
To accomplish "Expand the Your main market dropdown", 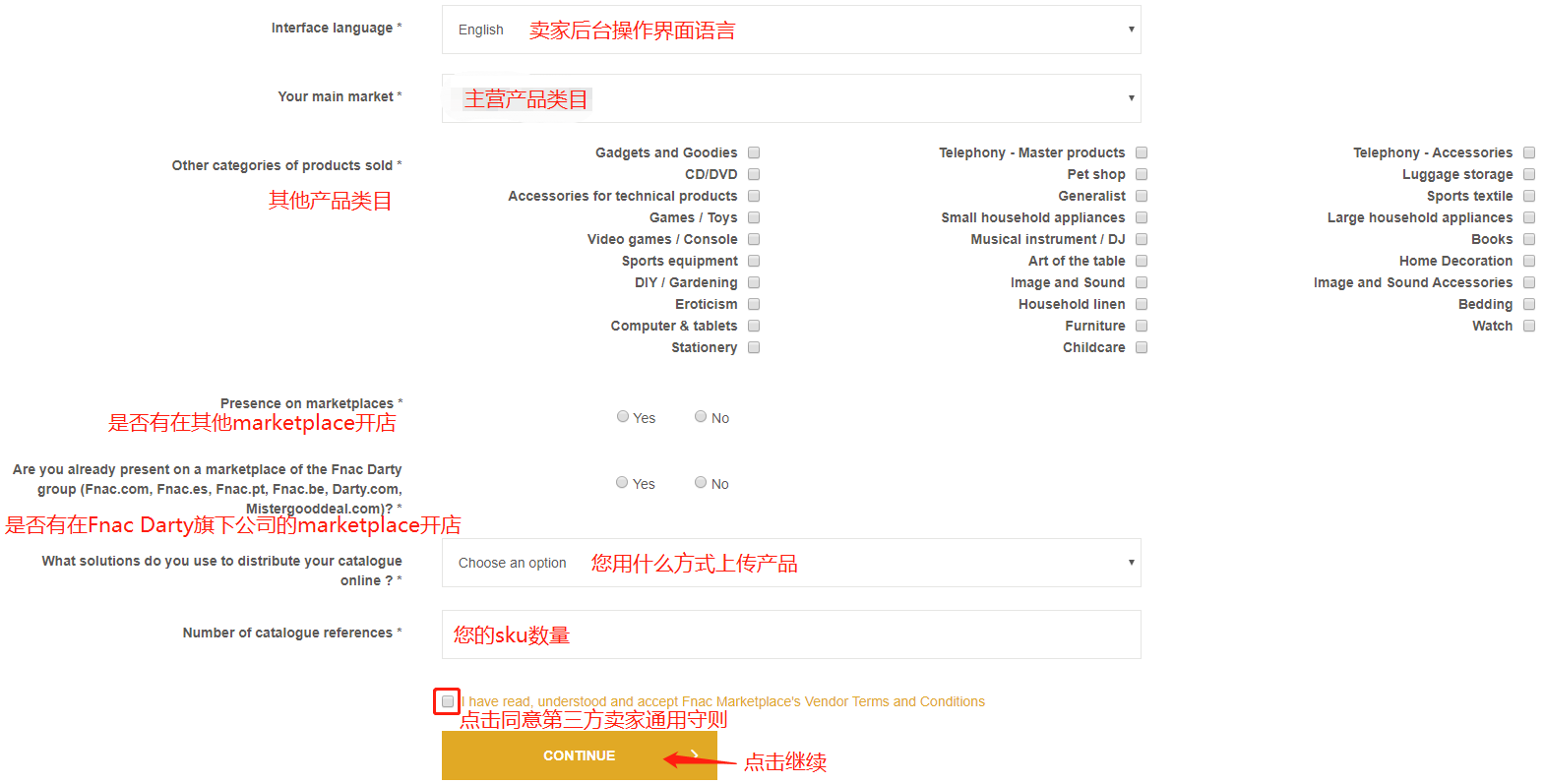I will coord(790,98).
